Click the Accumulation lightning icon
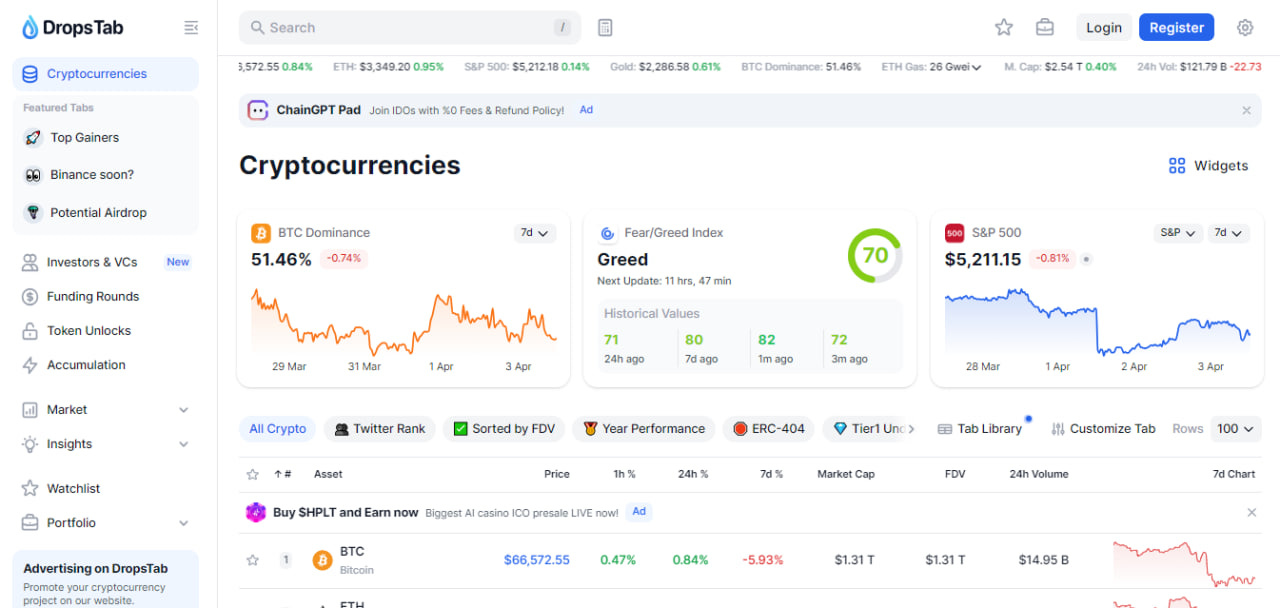This screenshot has height=608, width=1280. (x=30, y=366)
